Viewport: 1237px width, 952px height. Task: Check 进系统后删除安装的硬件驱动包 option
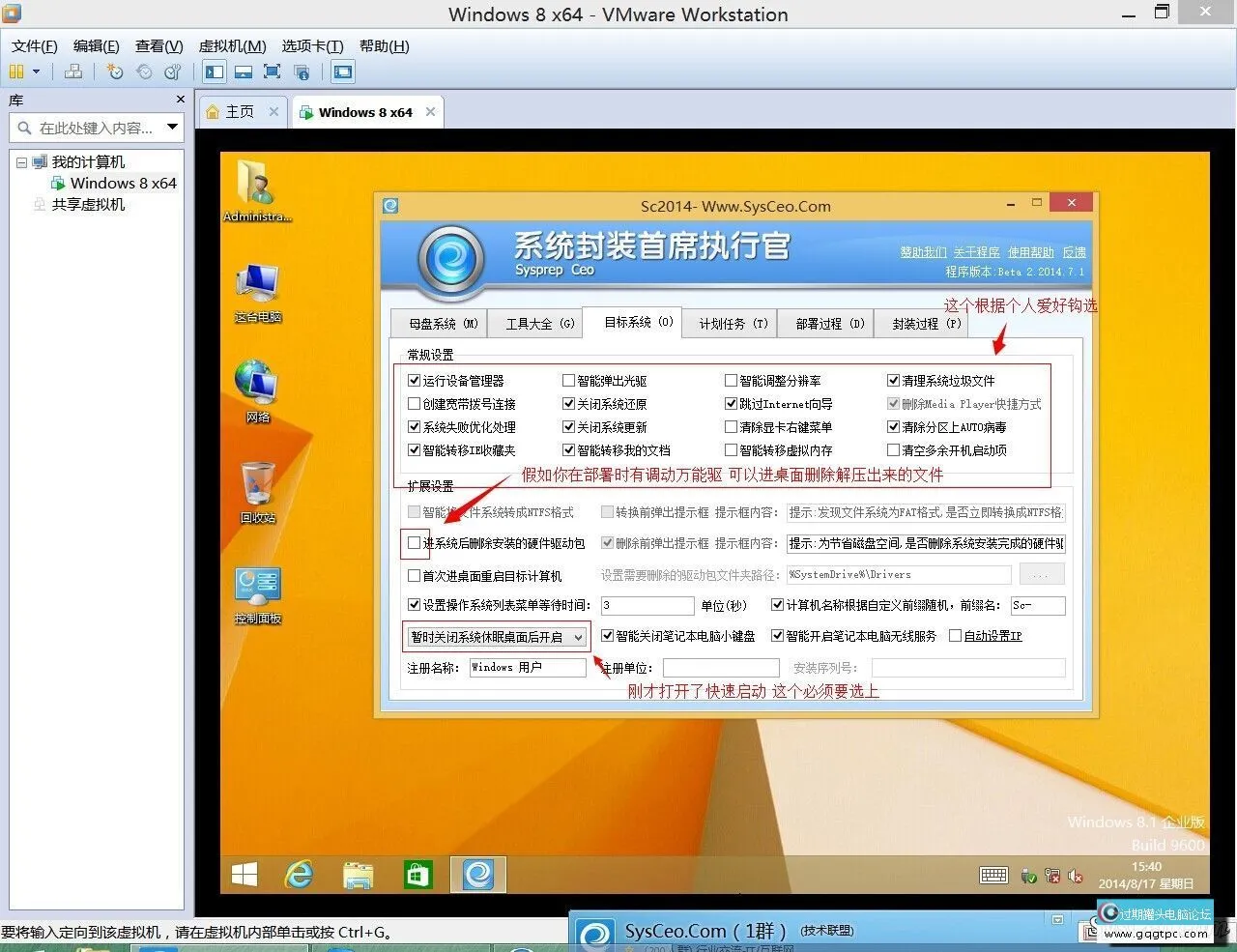415,543
